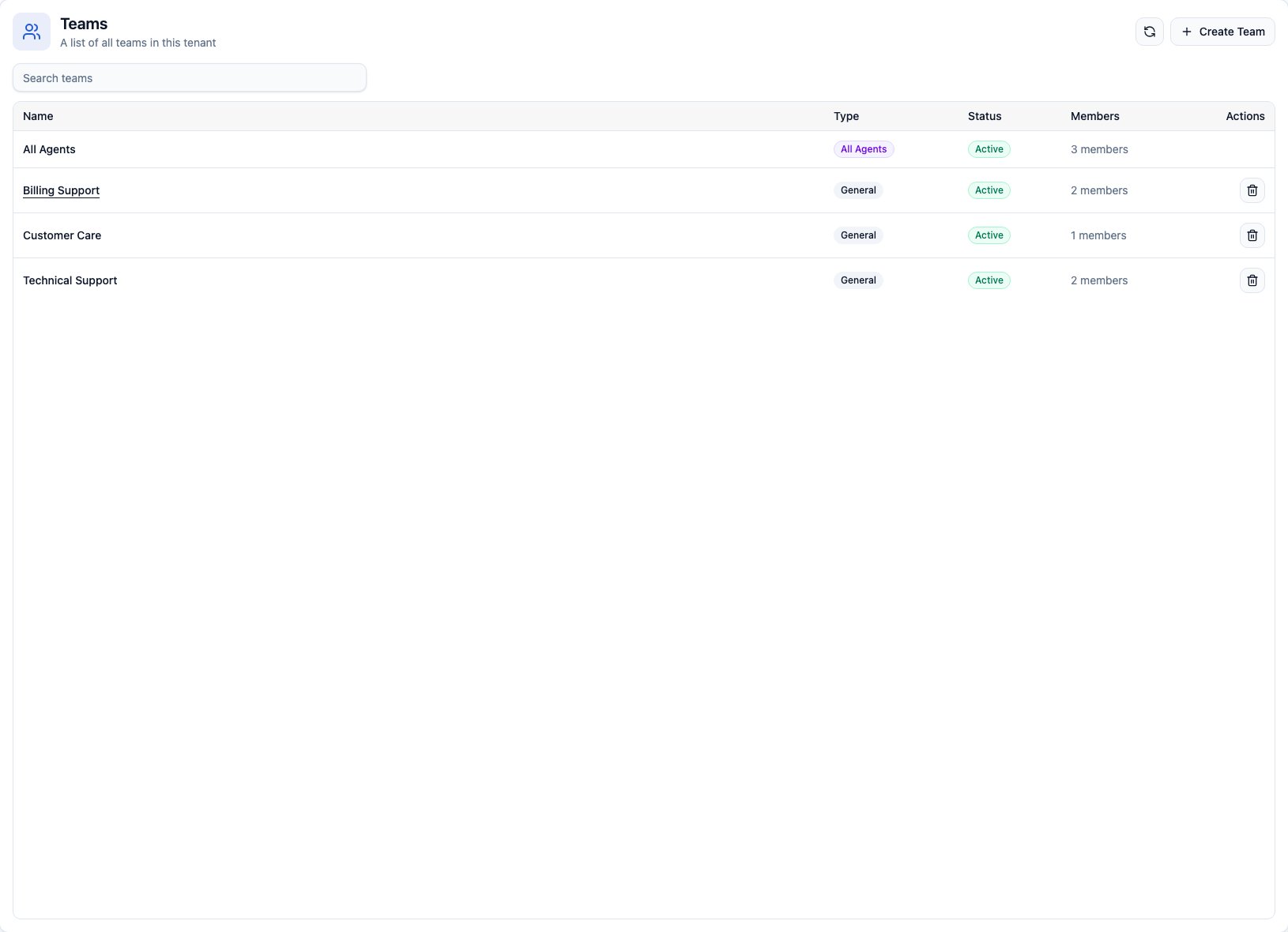Viewport: 1288px width, 932px height.
Task: Click the Active status of All Agents
Action: pos(989,149)
